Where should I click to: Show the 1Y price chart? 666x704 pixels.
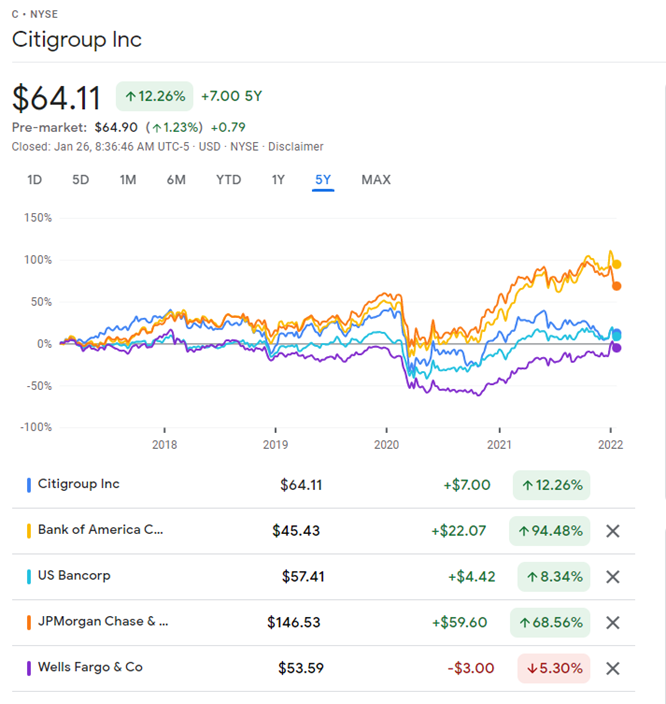[278, 180]
